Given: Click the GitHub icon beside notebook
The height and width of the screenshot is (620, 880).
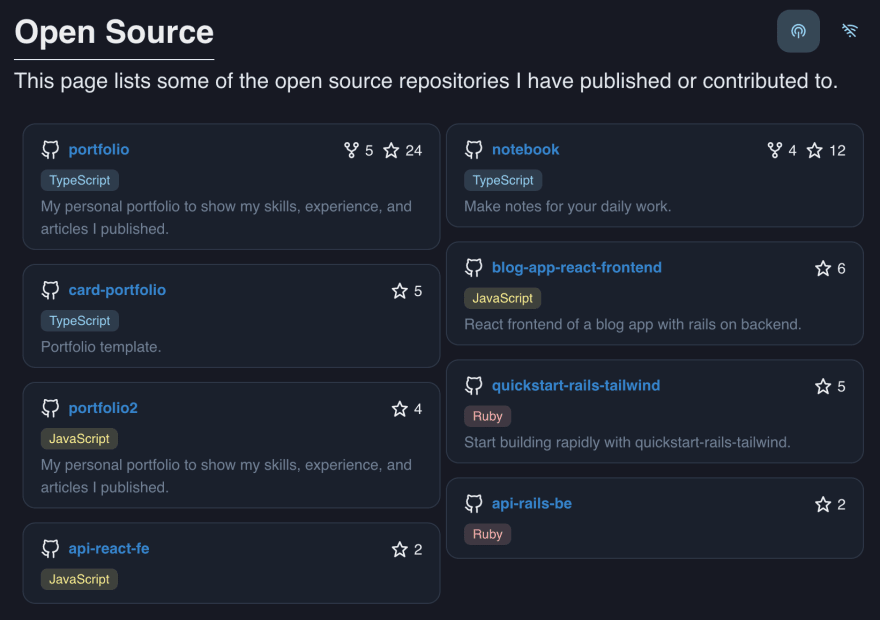Looking at the screenshot, I should [474, 150].
